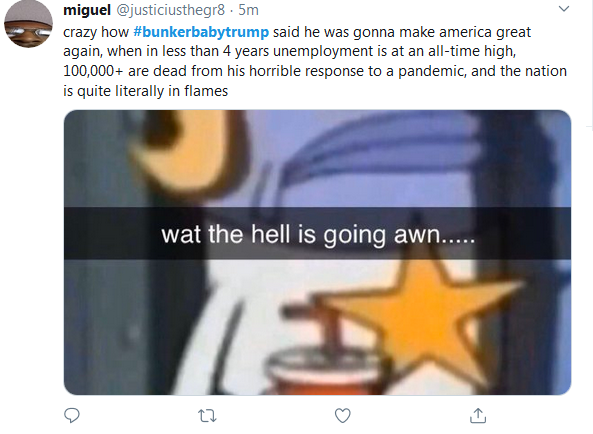Retweet the #bunkerbabytrump post
The width and height of the screenshot is (593, 434).
pos(207,416)
